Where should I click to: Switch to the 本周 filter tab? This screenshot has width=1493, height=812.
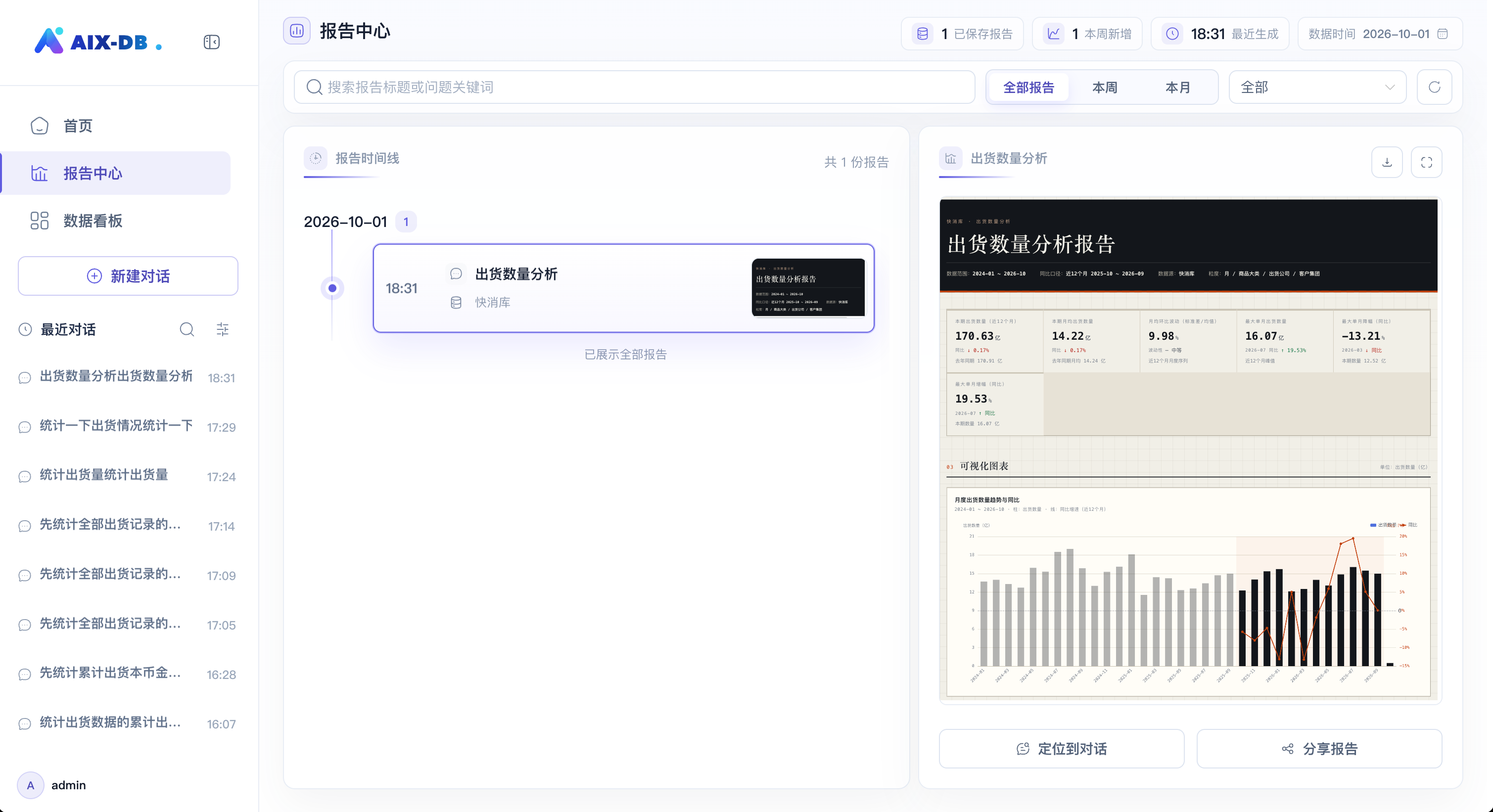tap(1104, 88)
